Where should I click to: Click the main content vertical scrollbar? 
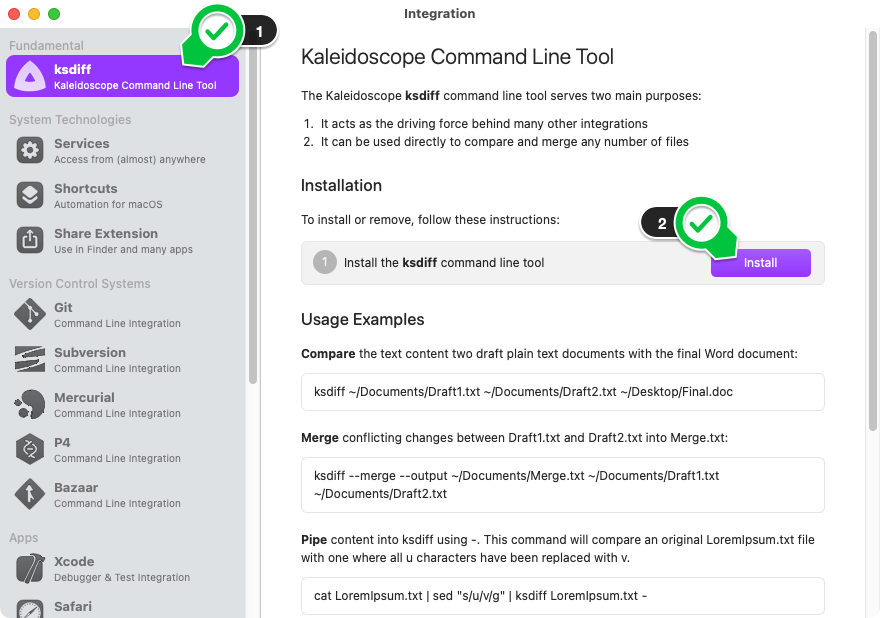tap(873, 230)
